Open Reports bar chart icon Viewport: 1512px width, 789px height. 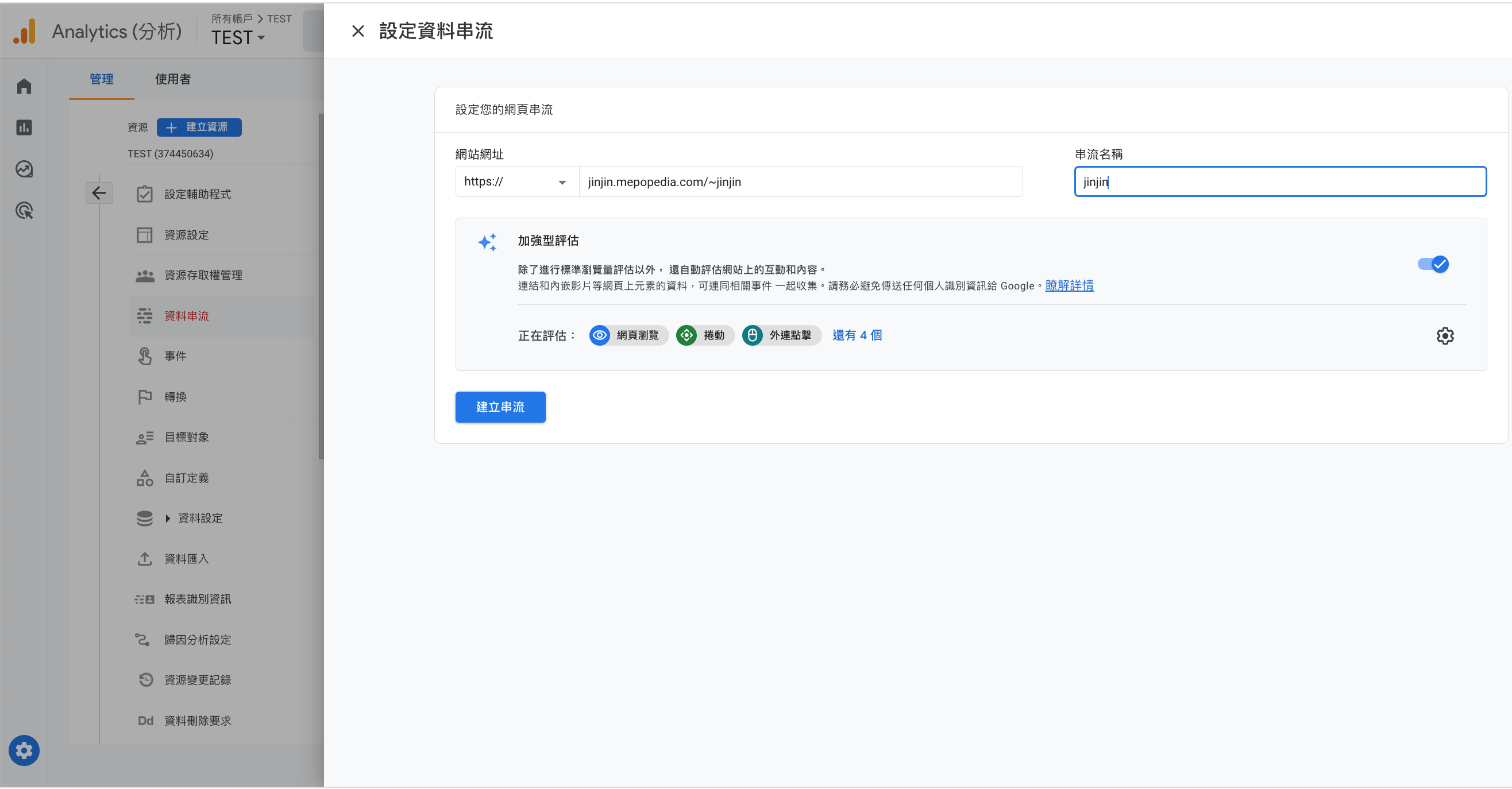pos(24,127)
